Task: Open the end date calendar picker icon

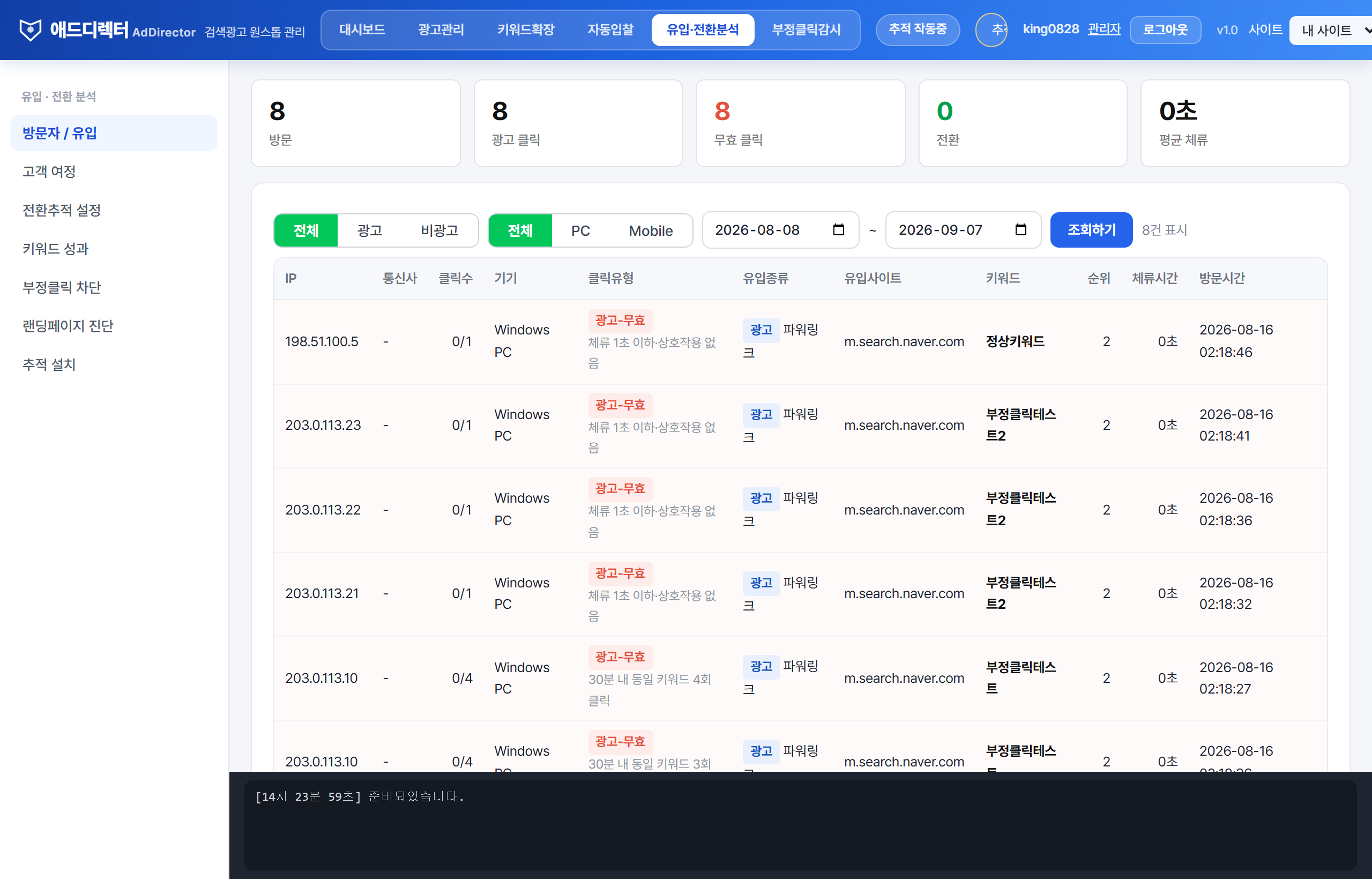Action: tap(1020, 230)
